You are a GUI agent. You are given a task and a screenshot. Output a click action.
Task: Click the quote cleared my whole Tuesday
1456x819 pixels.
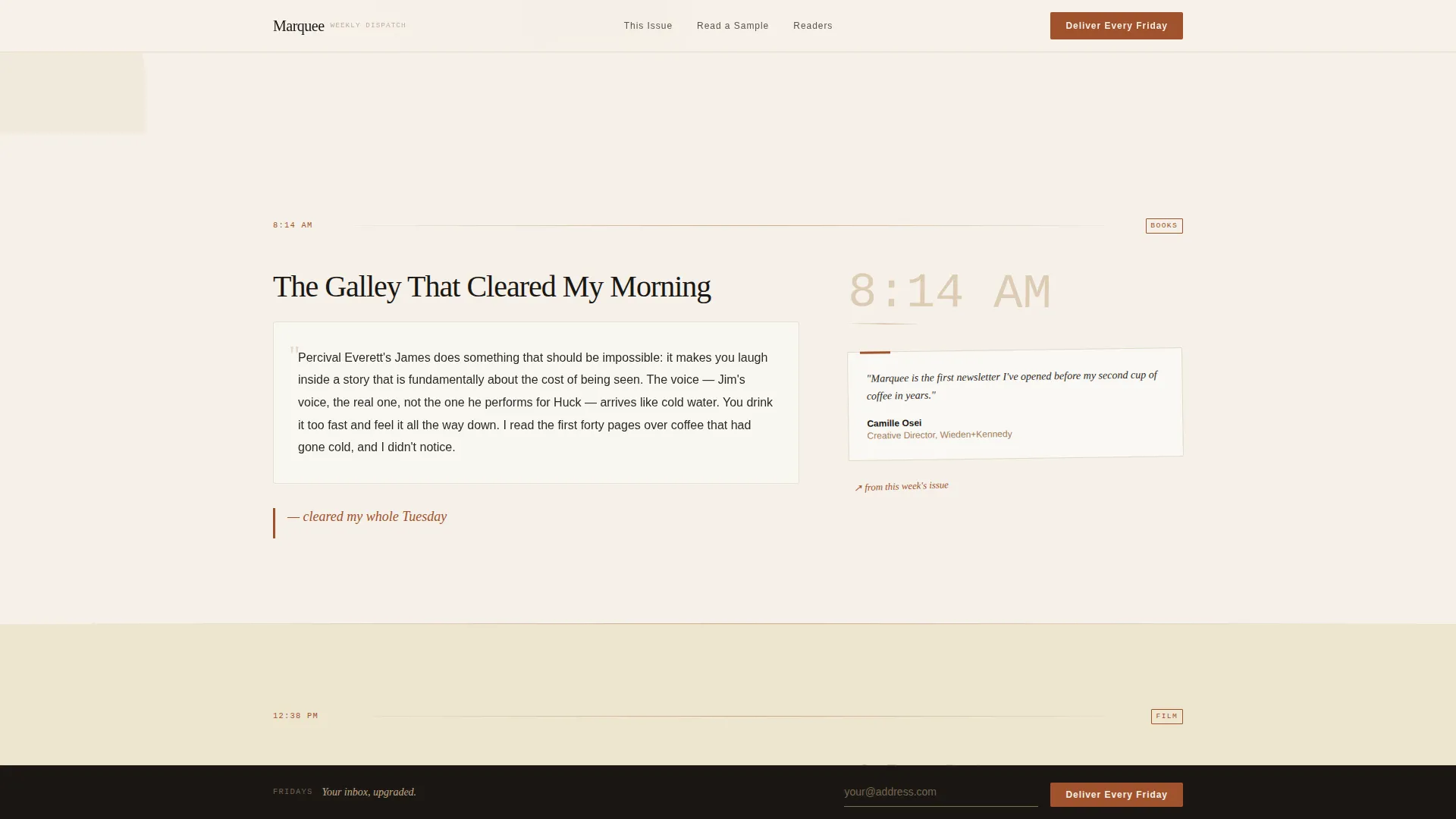[x=367, y=517]
